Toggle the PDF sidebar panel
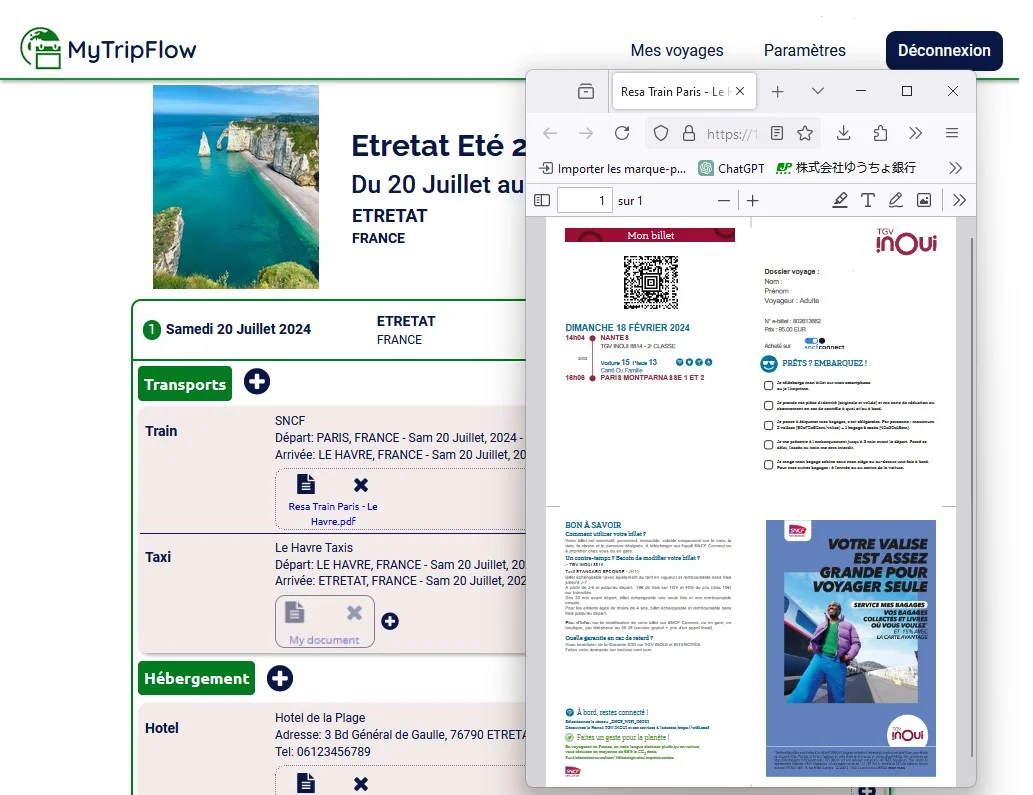 tap(541, 200)
